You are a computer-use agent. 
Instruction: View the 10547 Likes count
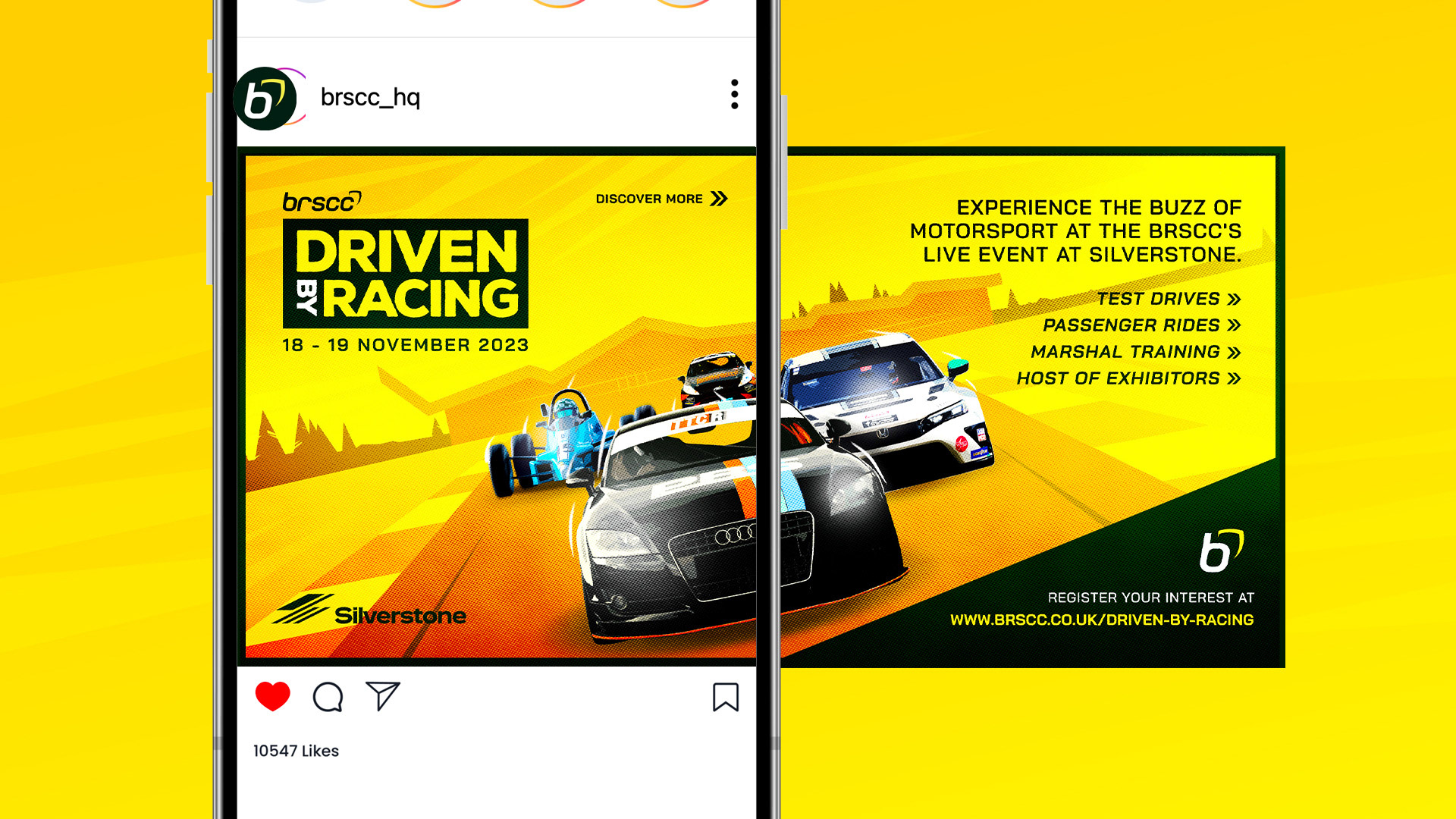[x=296, y=751]
